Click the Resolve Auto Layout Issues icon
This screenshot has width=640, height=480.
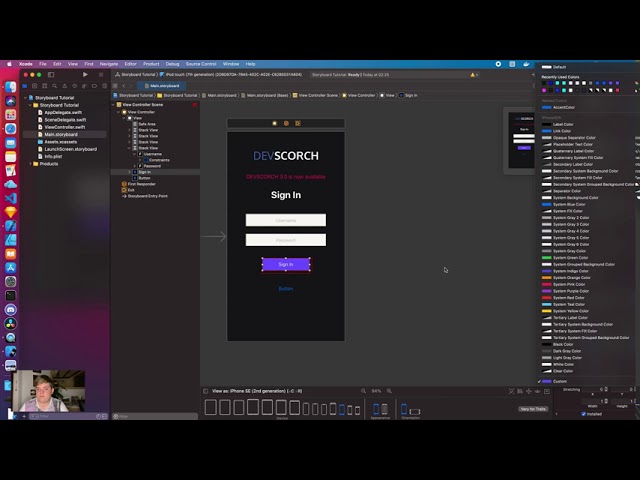[x=538, y=391]
